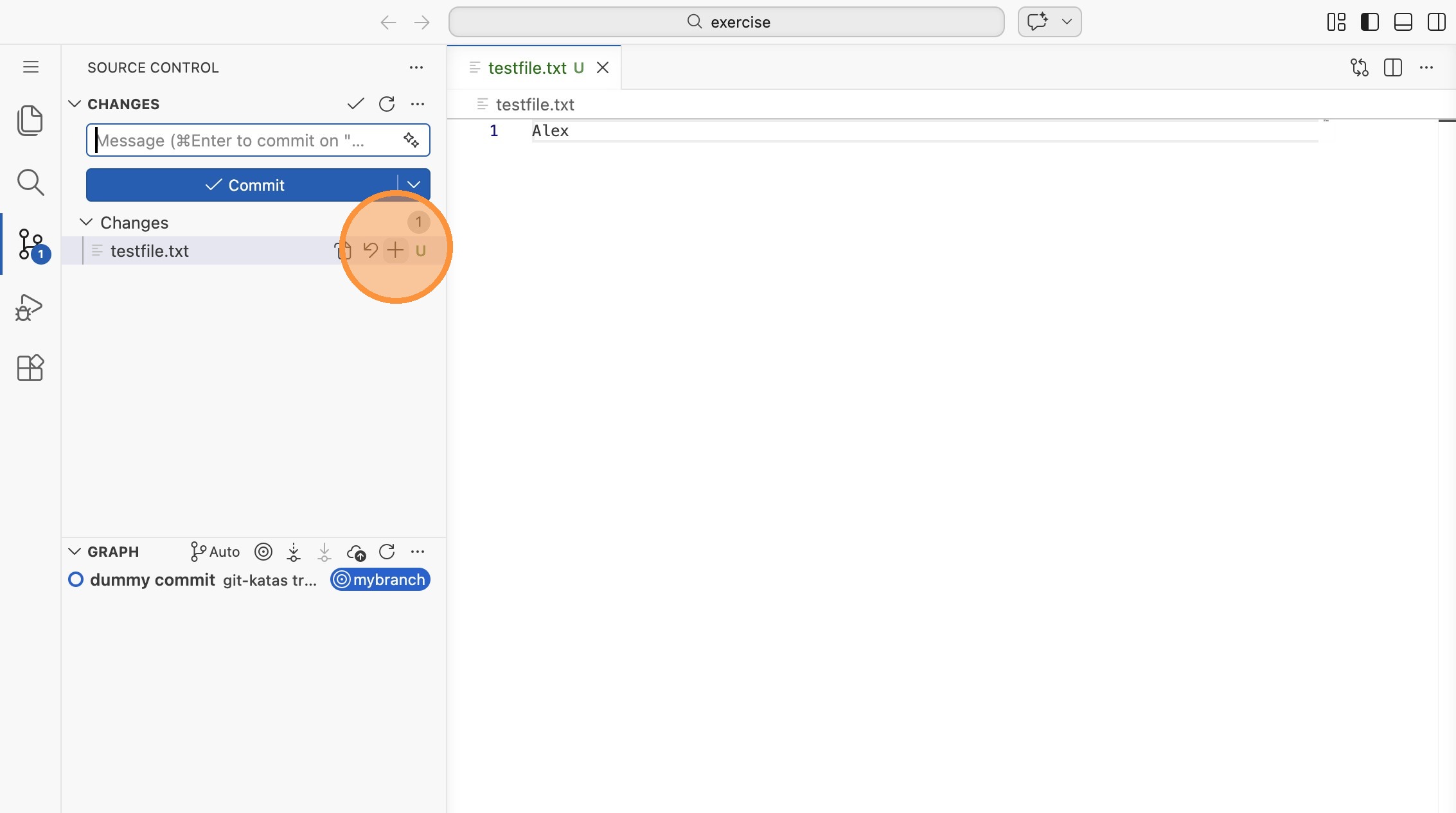
Task: Open the hamburger application menu
Action: [x=31, y=67]
